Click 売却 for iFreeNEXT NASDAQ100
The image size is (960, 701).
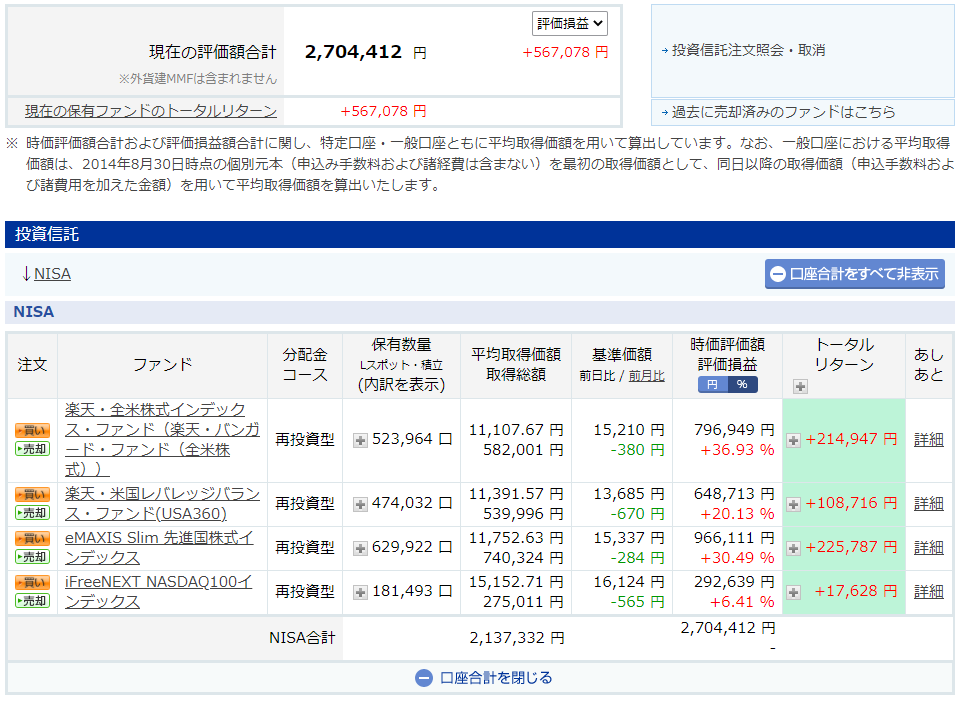[32, 601]
